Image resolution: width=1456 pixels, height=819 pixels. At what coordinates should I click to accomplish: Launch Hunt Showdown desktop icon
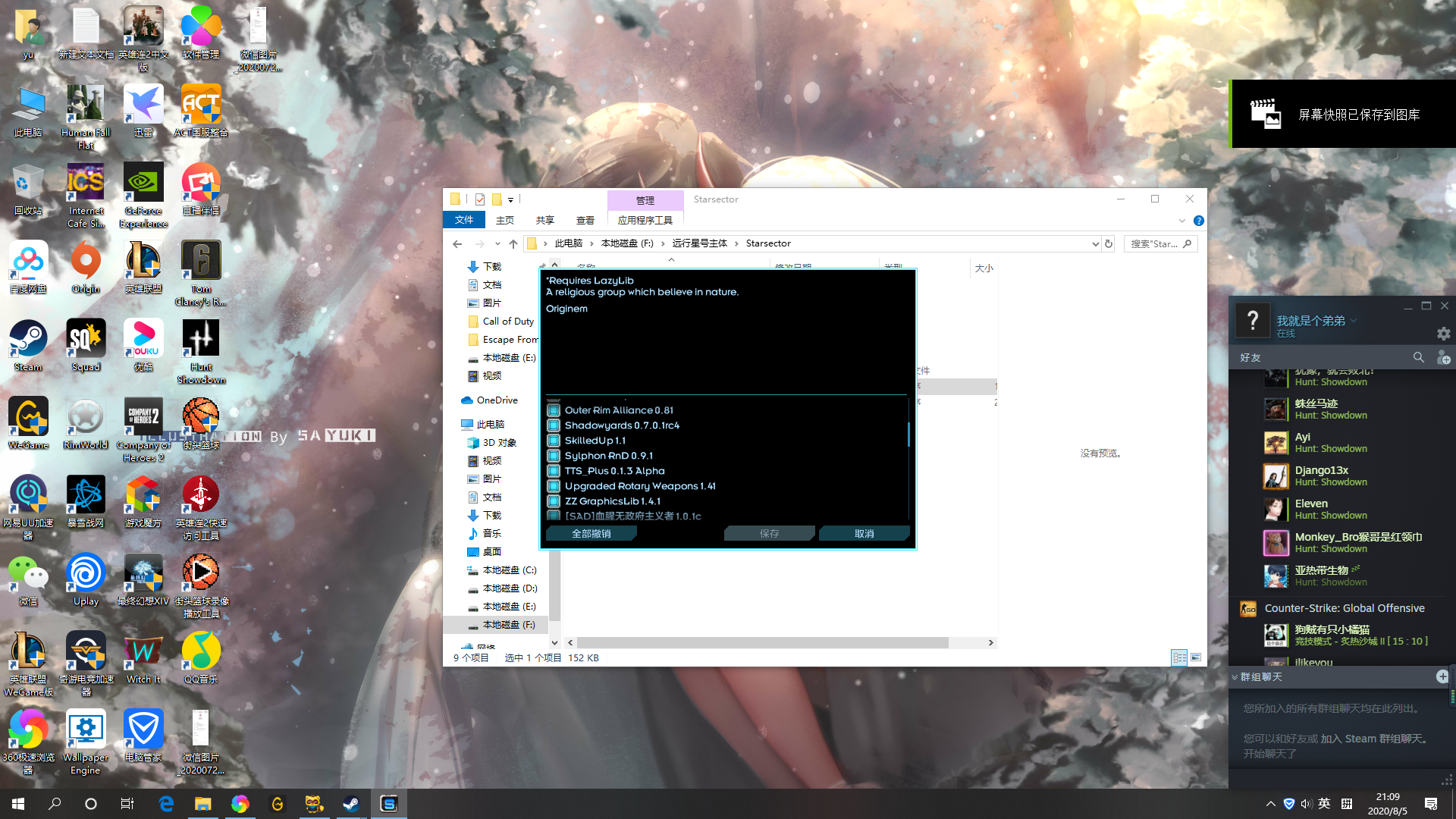200,337
